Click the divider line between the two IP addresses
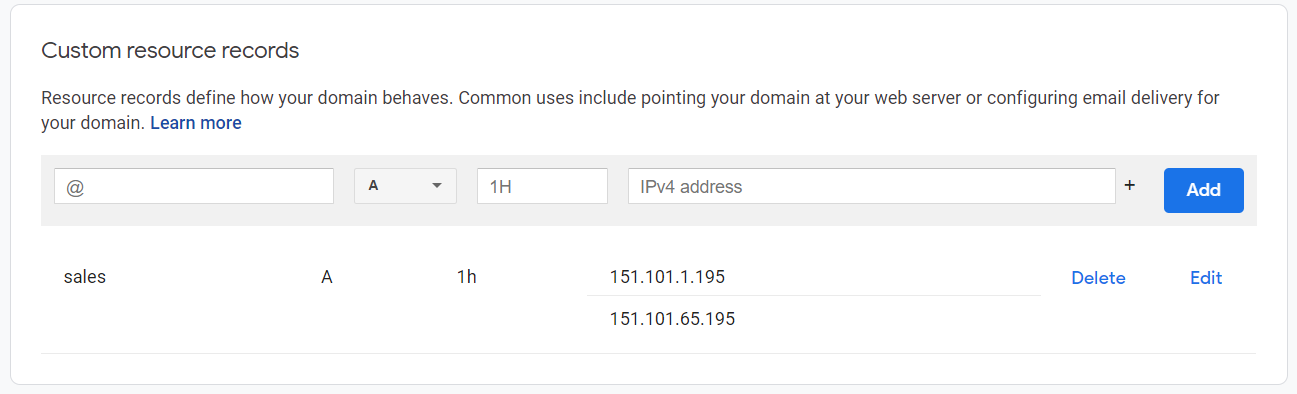Screen dimensions: 1297x394 point(813,295)
